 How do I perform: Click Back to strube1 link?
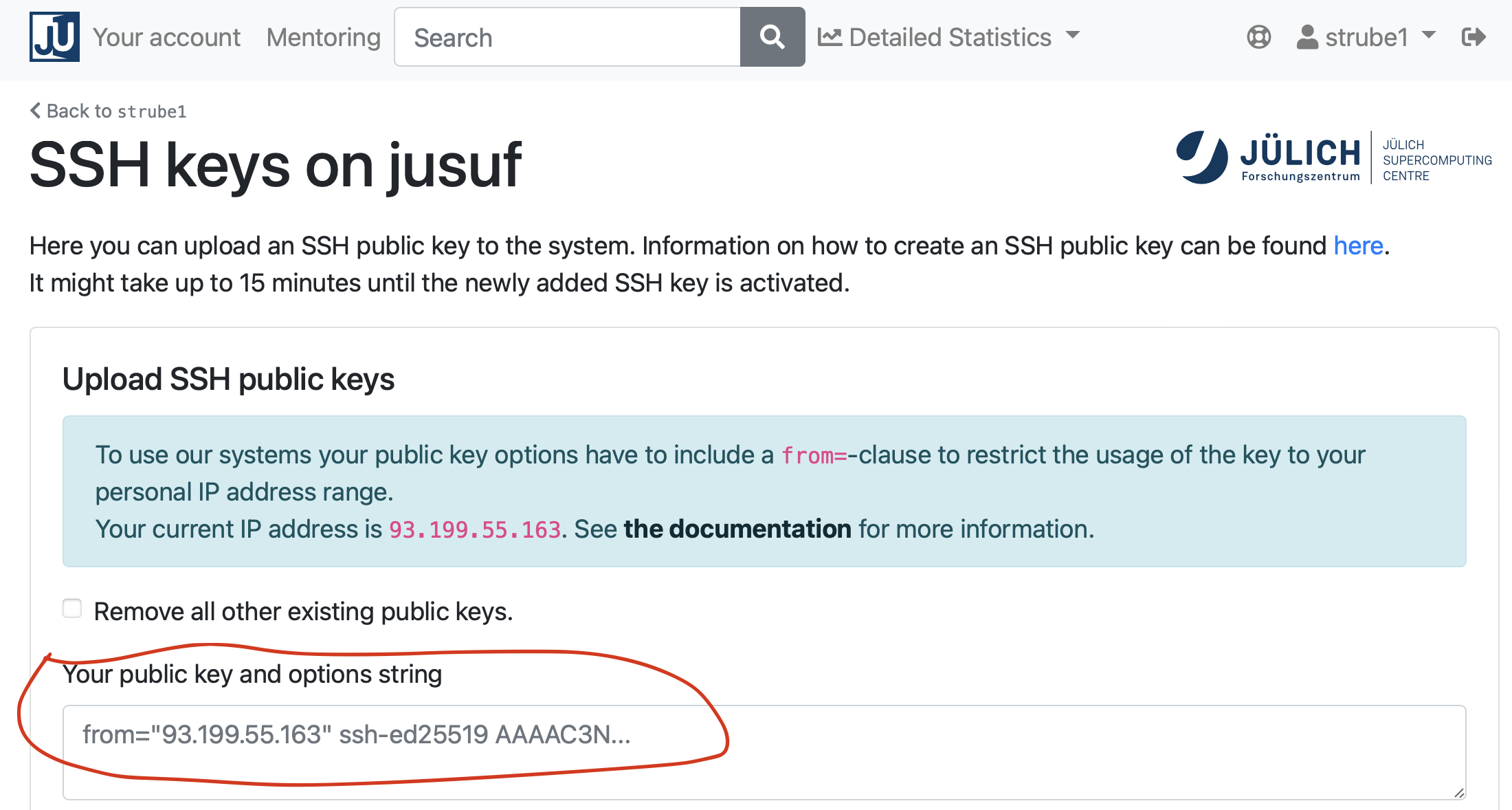117,111
